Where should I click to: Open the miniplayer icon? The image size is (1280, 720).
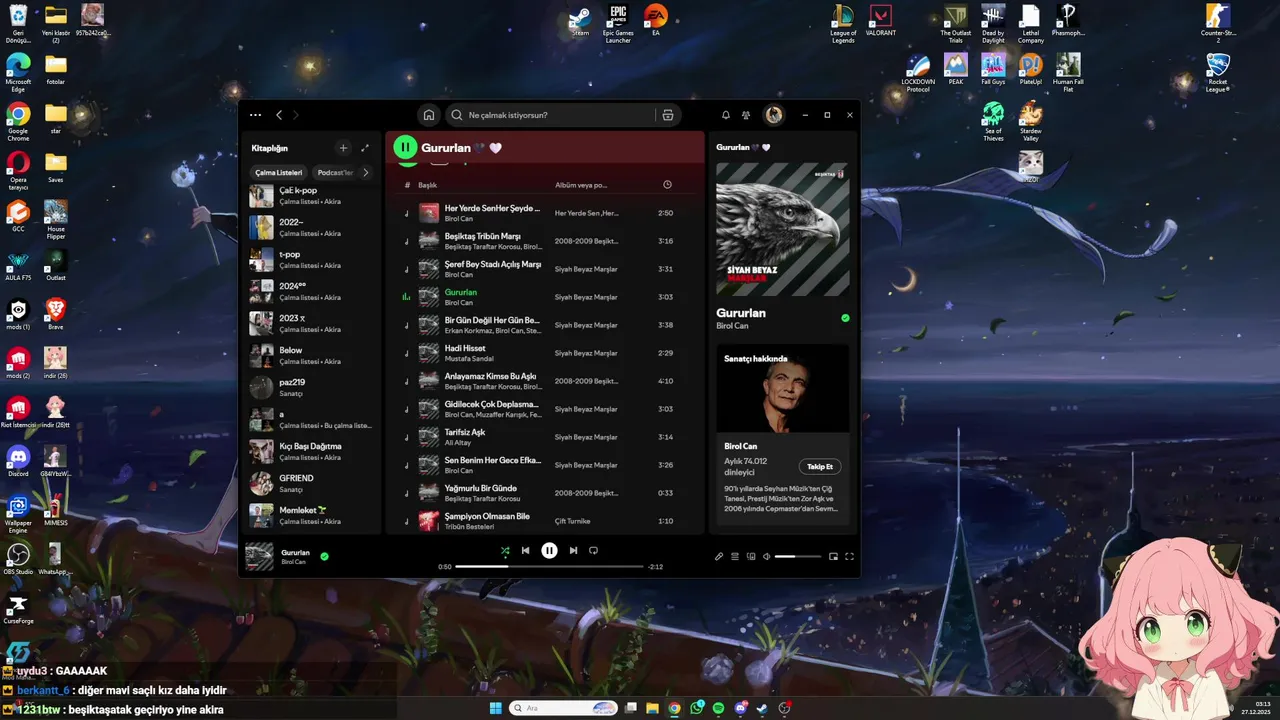click(x=833, y=556)
